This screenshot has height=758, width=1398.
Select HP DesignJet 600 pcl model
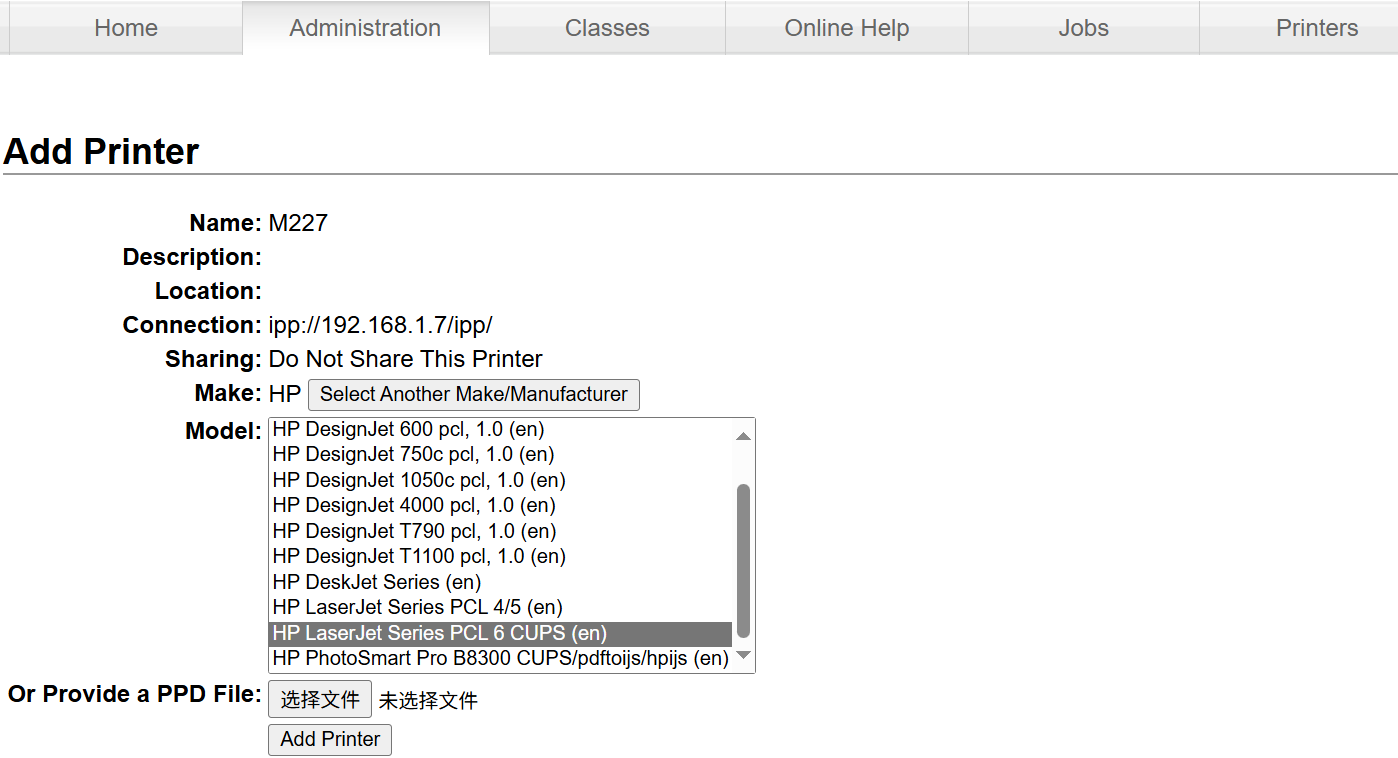point(501,429)
